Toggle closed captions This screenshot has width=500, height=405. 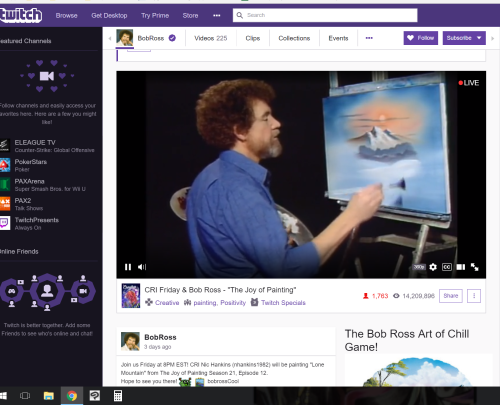pyautogui.click(x=447, y=267)
